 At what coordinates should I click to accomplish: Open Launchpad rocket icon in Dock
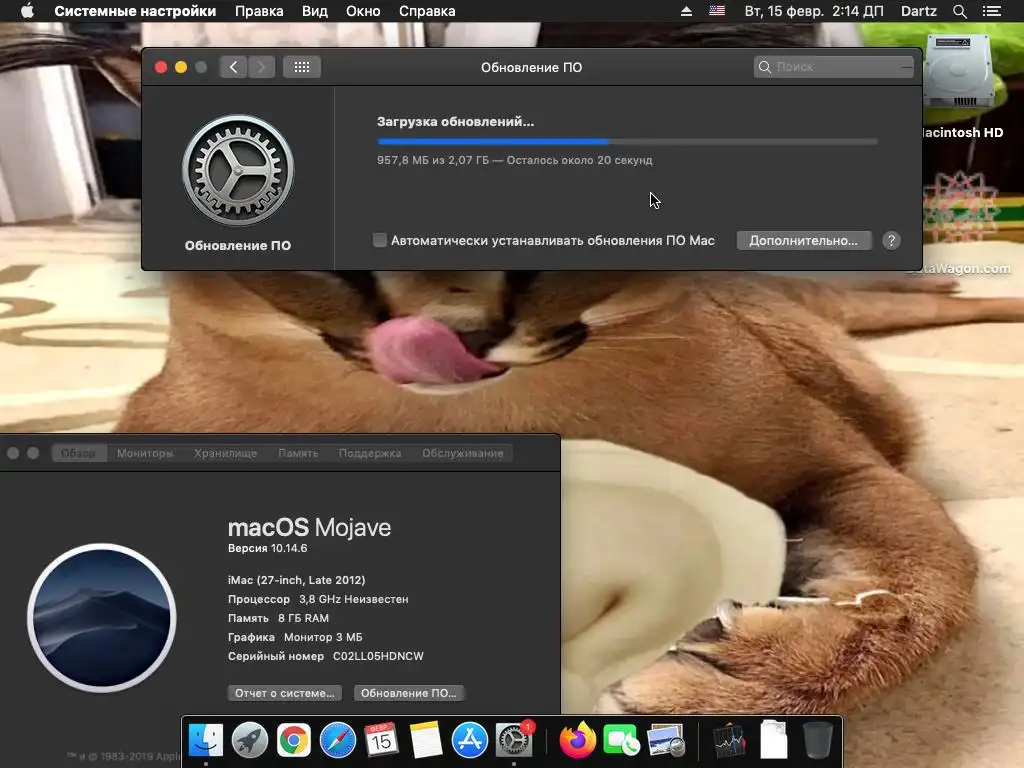click(249, 741)
